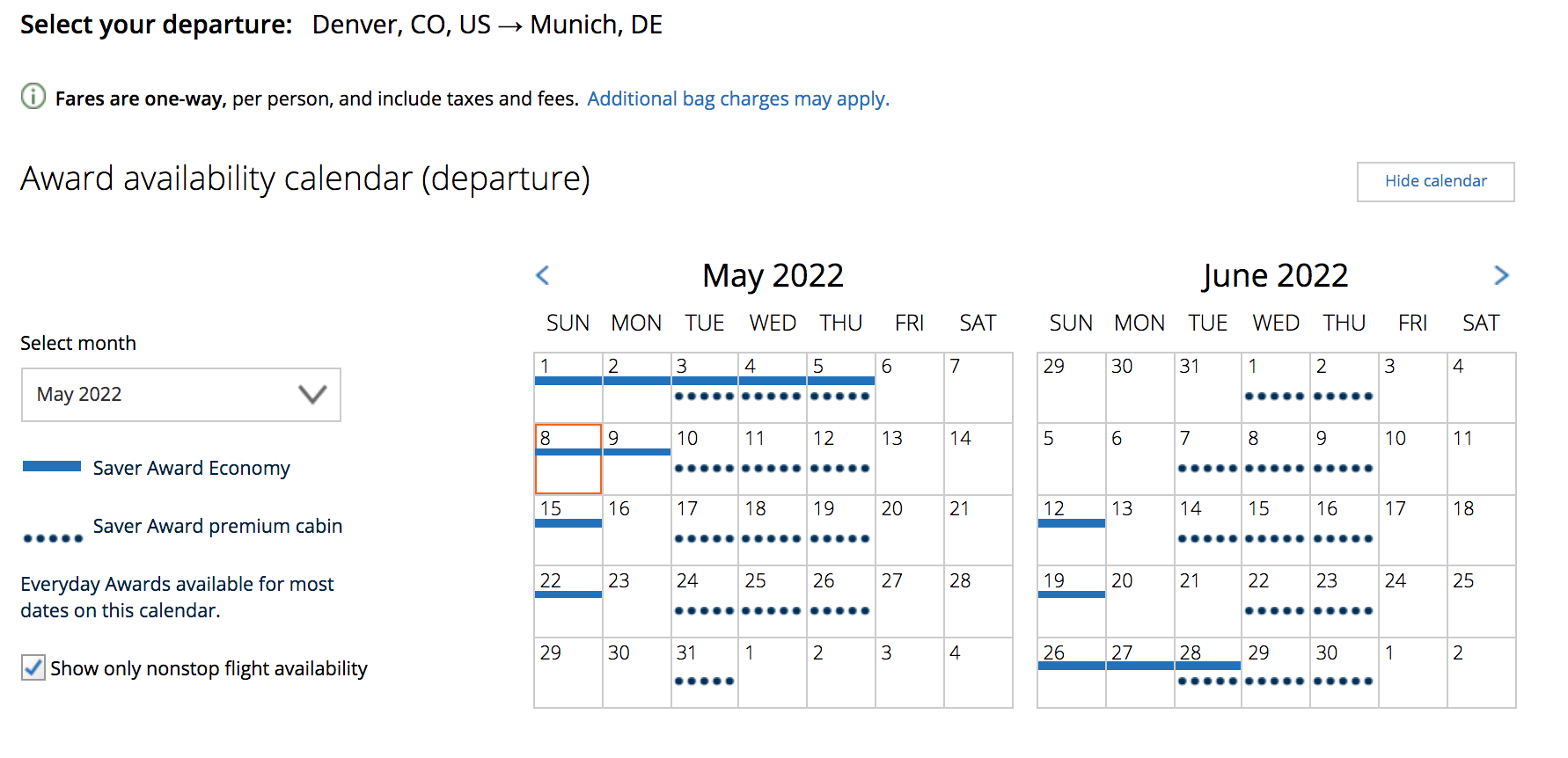
Task: Pick June 12 on the calendar
Action: pyautogui.click(x=1071, y=529)
